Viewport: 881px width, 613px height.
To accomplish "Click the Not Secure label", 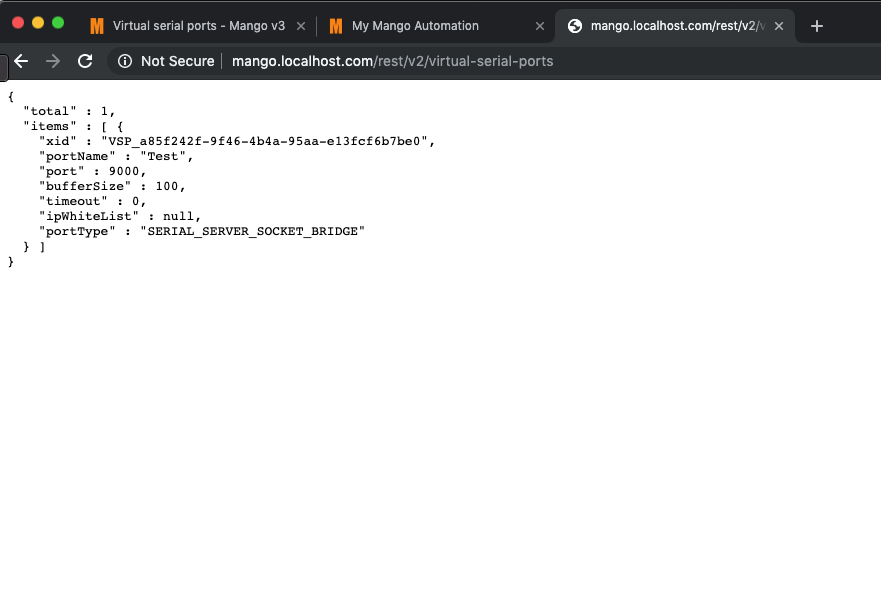I will point(178,61).
